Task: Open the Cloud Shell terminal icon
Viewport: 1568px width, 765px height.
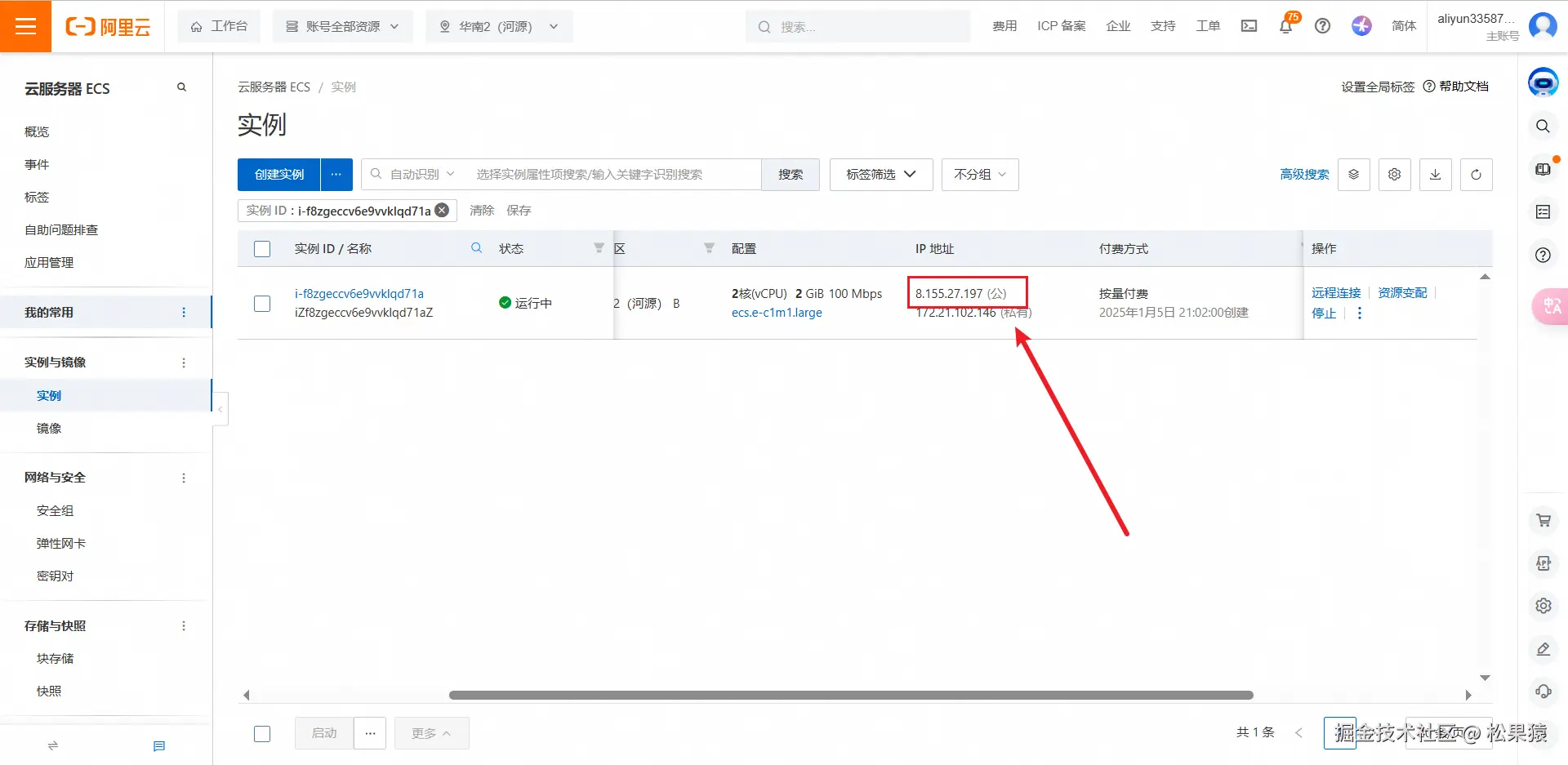Action: tap(1249, 26)
